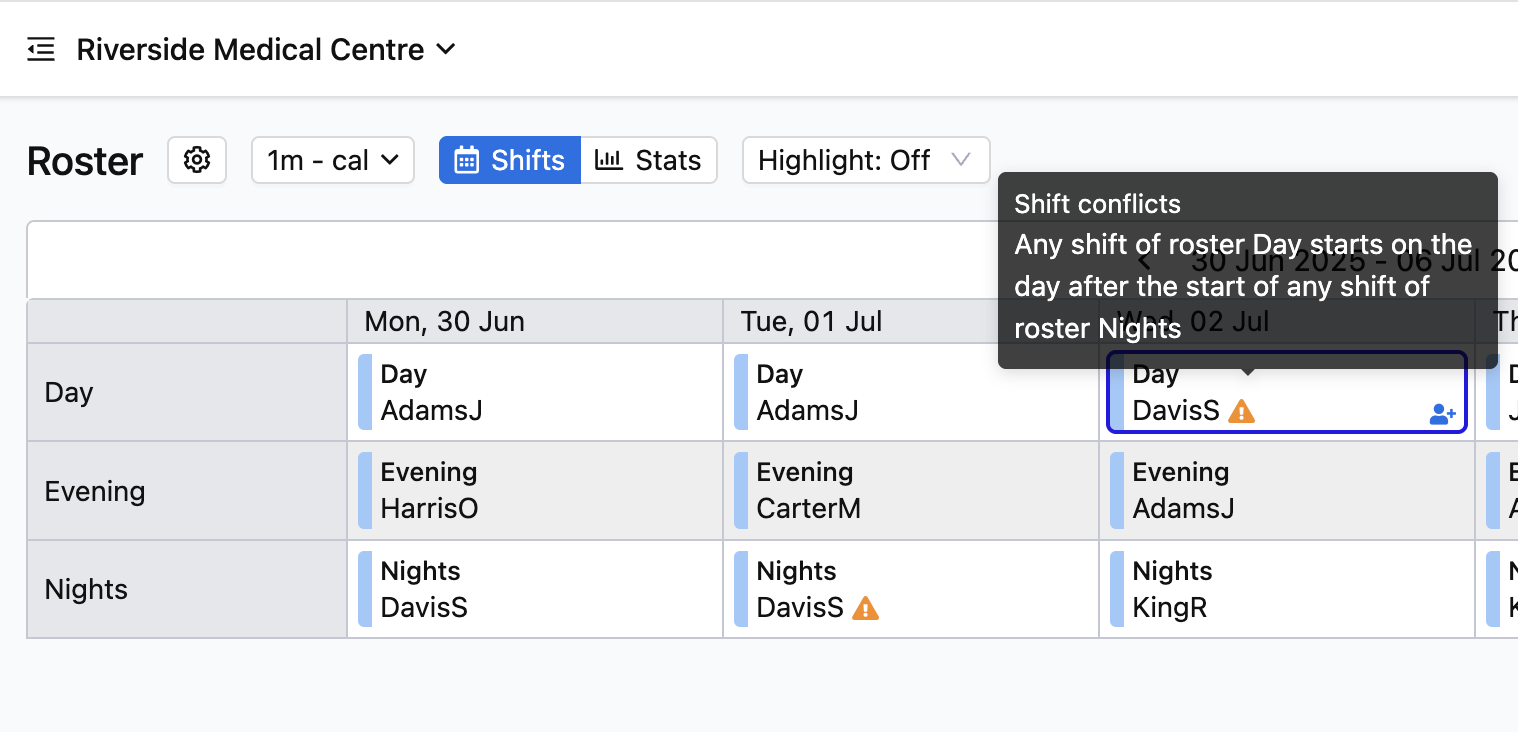1518x732 pixels.
Task: Click warning icon on Wednesday DavisS Day shift
Action: point(1241,411)
